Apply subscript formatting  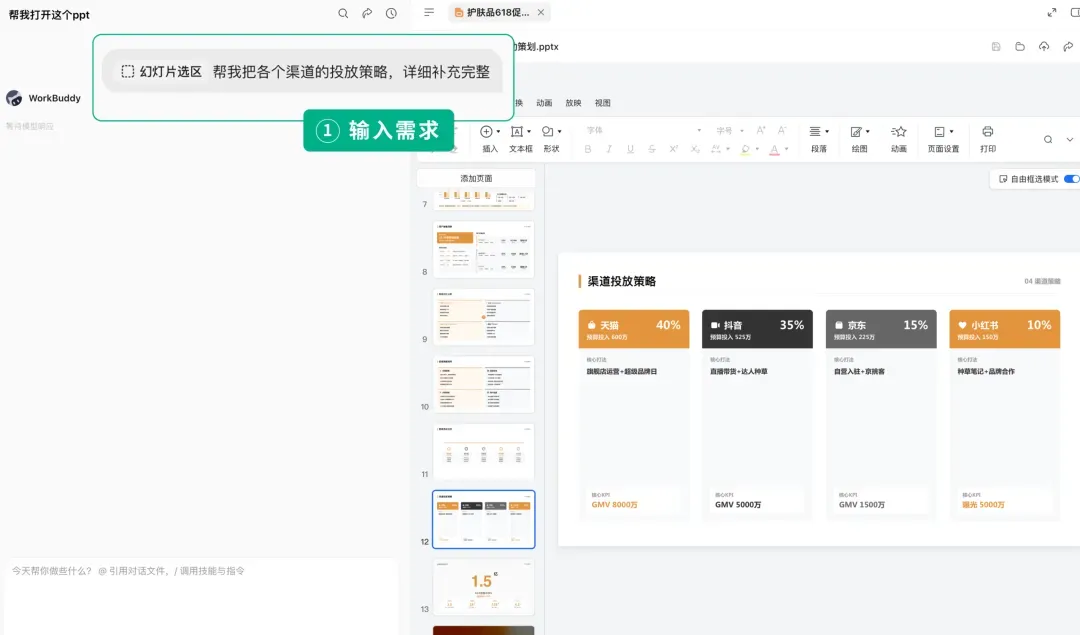point(695,149)
